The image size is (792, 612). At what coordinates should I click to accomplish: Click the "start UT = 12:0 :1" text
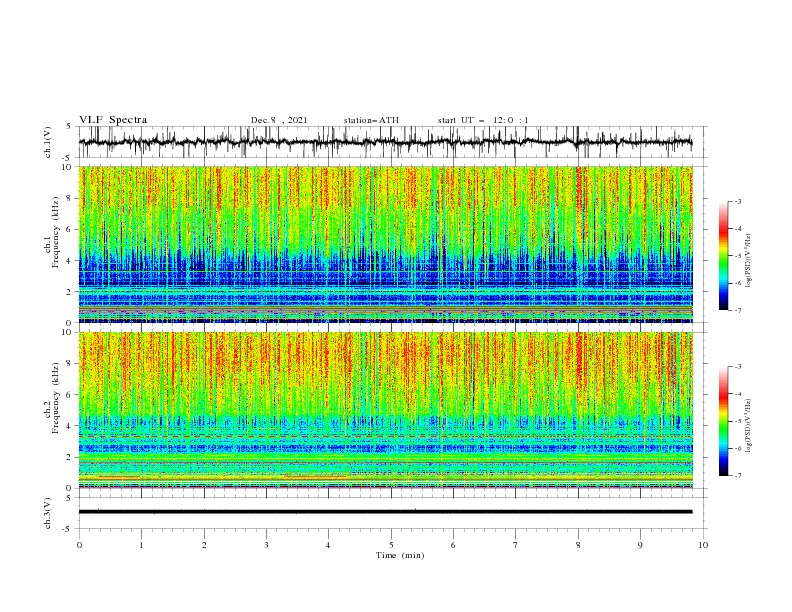pyautogui.click(x=483, y=120)
